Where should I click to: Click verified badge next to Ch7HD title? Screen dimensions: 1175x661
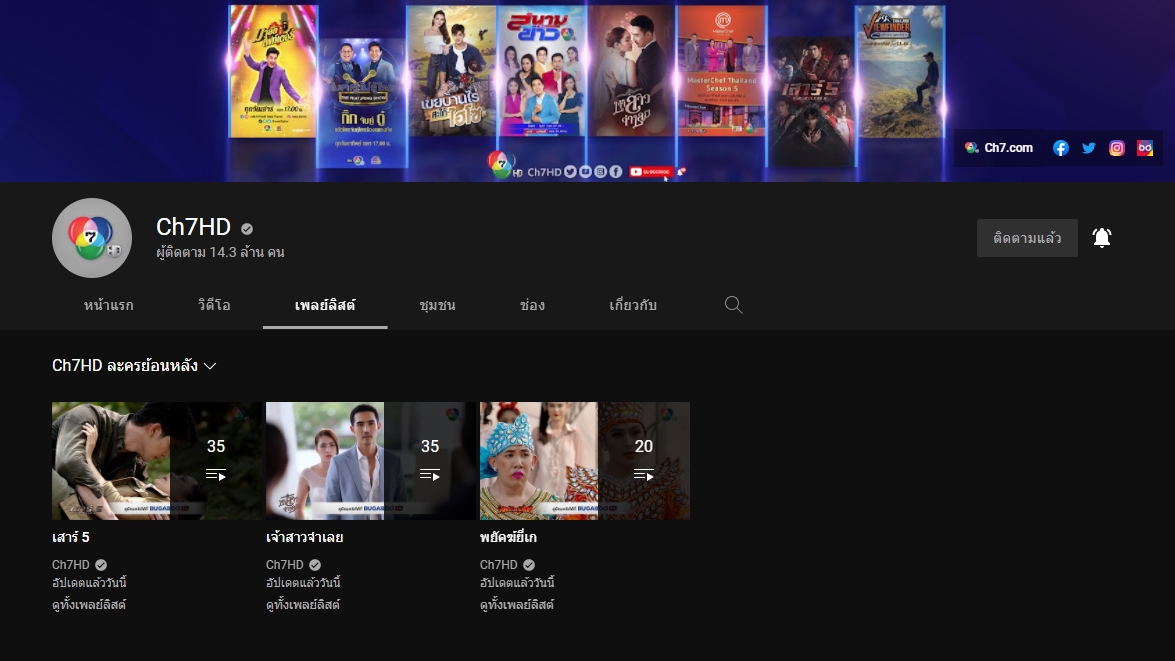(x=247, y=229)
